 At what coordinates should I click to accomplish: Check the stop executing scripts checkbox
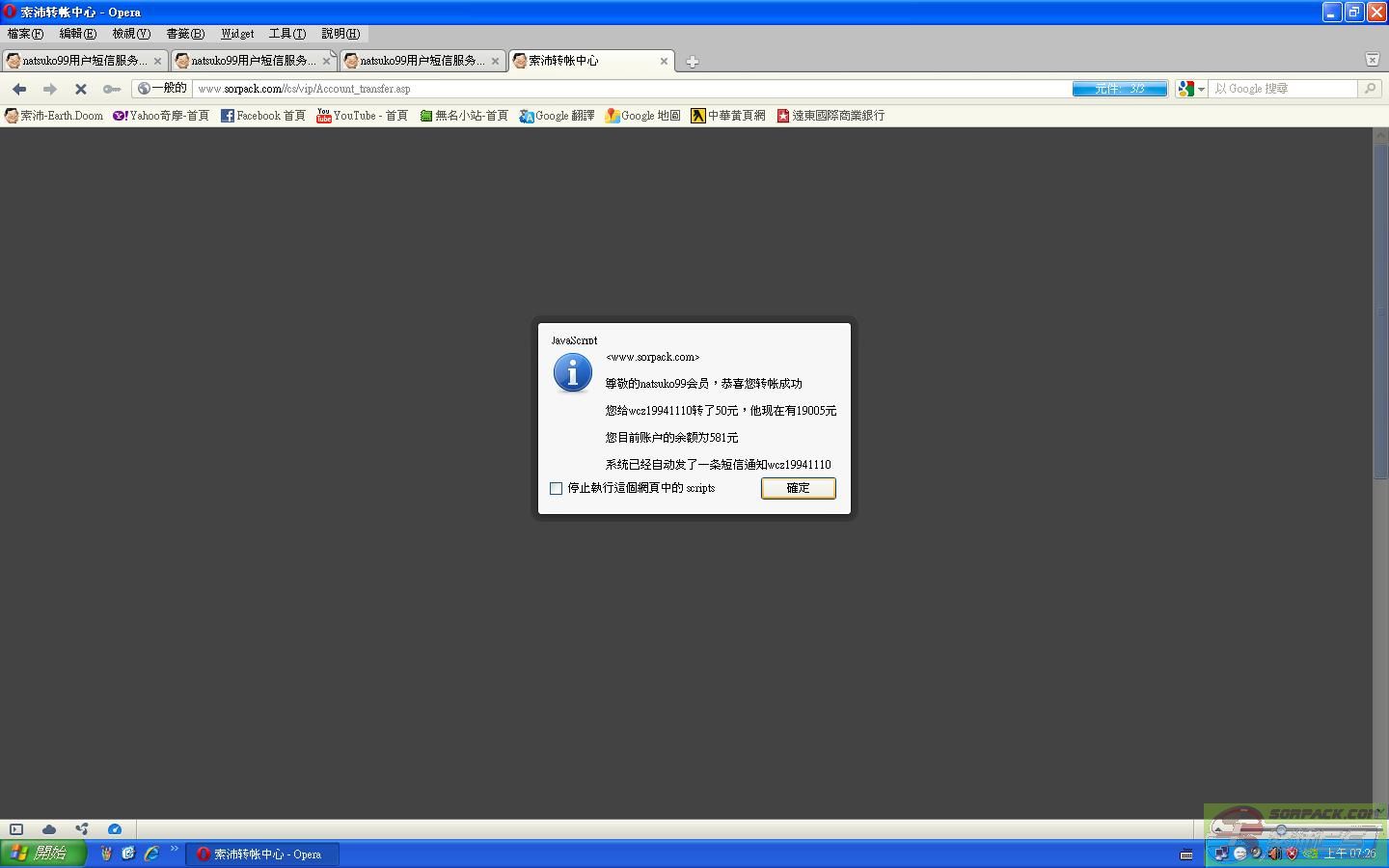(x=557, y=489)
